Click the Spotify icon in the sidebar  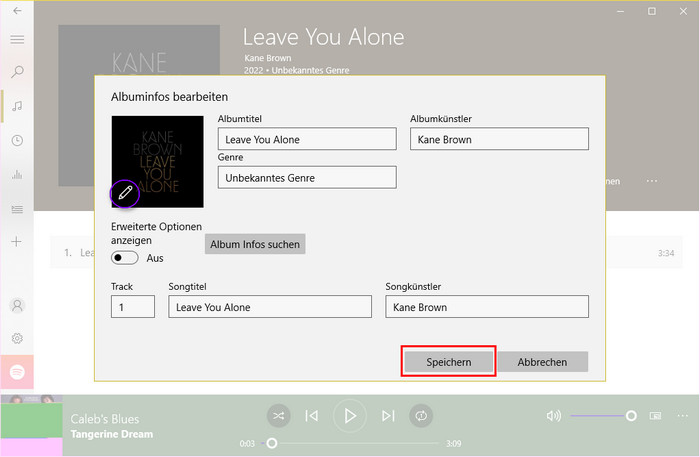[x=17, y=372]
